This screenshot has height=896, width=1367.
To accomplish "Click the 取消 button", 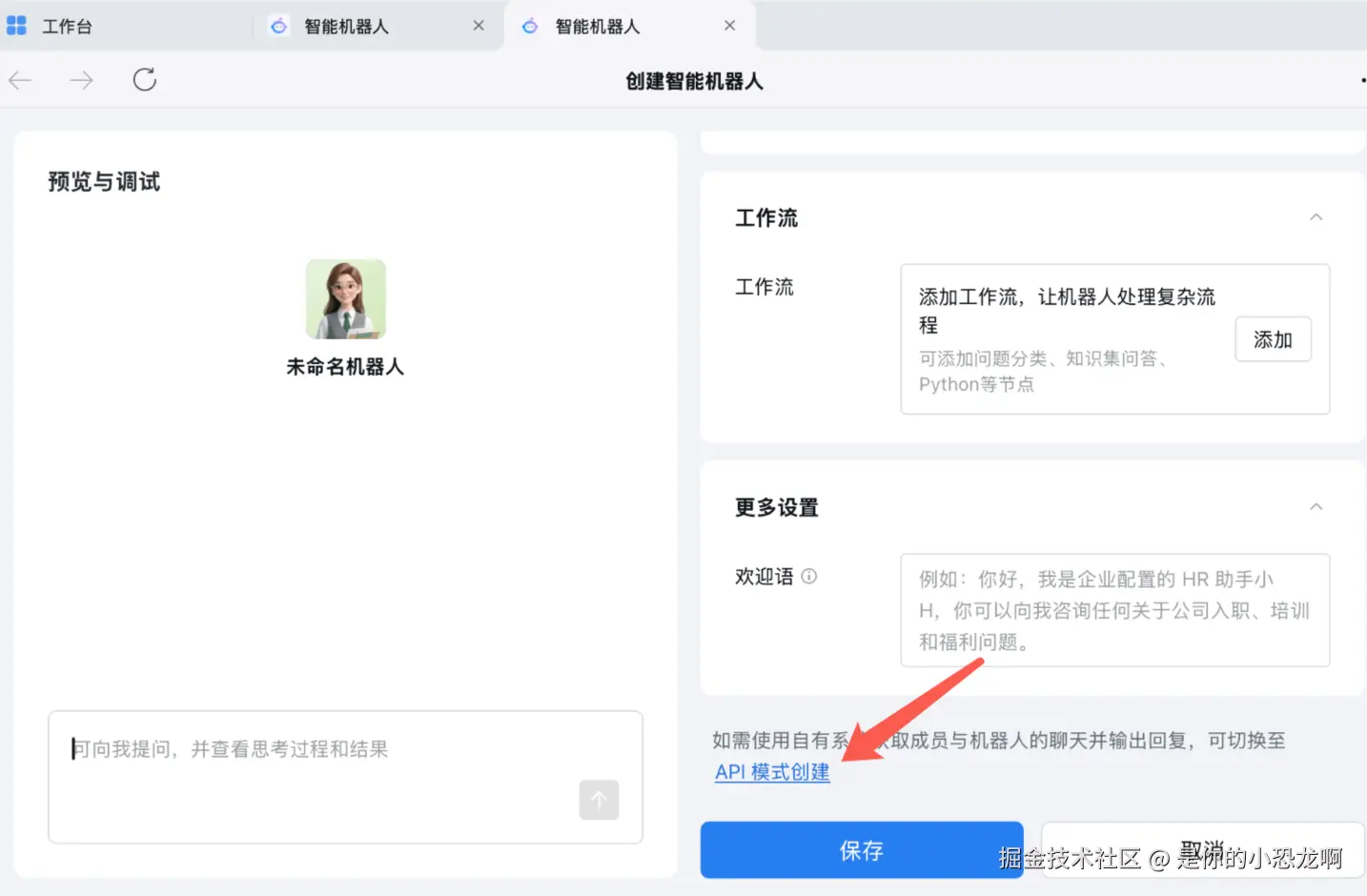I will point(1202,850).
